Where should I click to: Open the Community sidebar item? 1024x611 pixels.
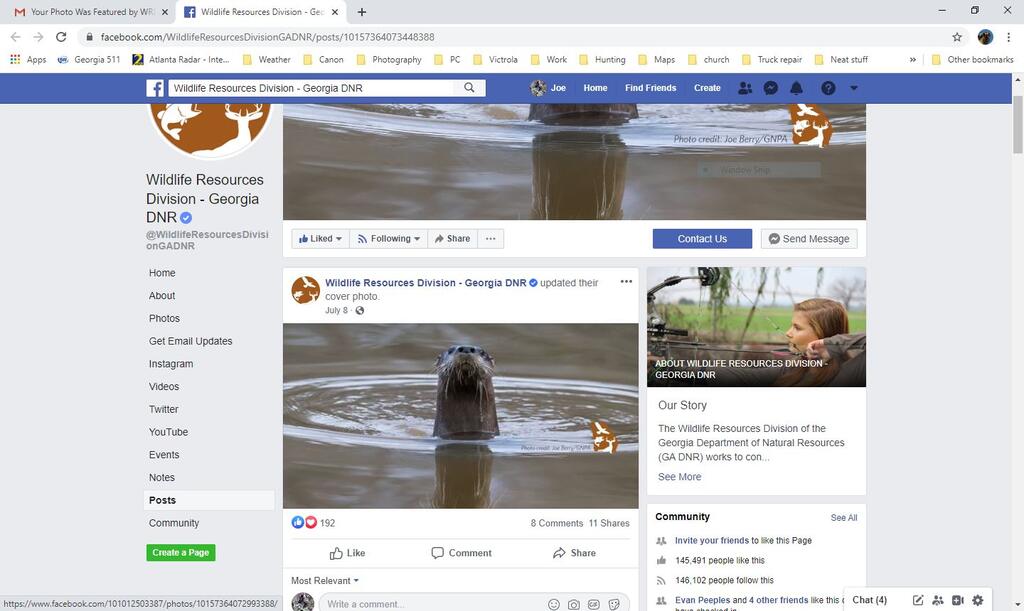point(174,524)
